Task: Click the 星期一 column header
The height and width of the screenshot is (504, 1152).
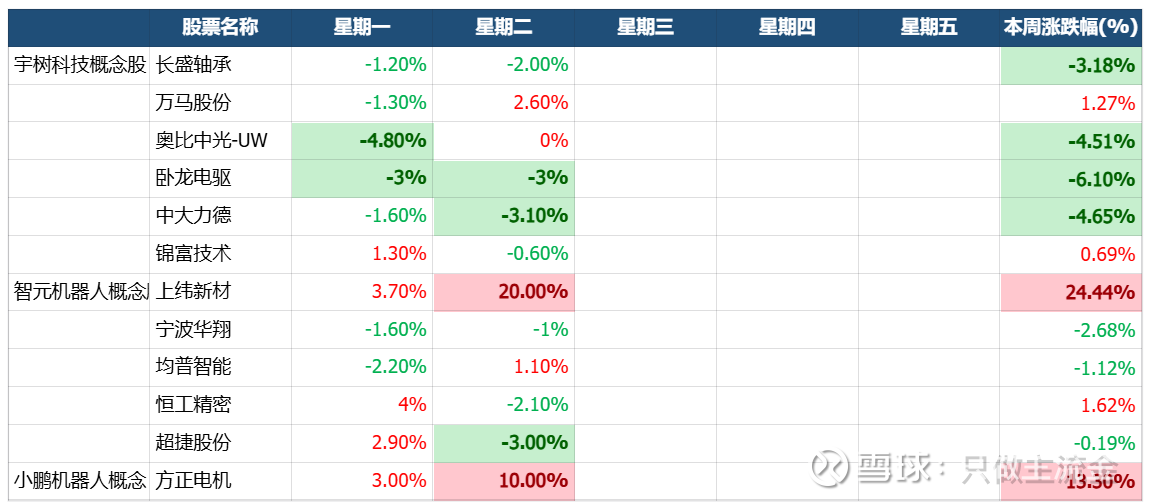Action: [362, 27]
